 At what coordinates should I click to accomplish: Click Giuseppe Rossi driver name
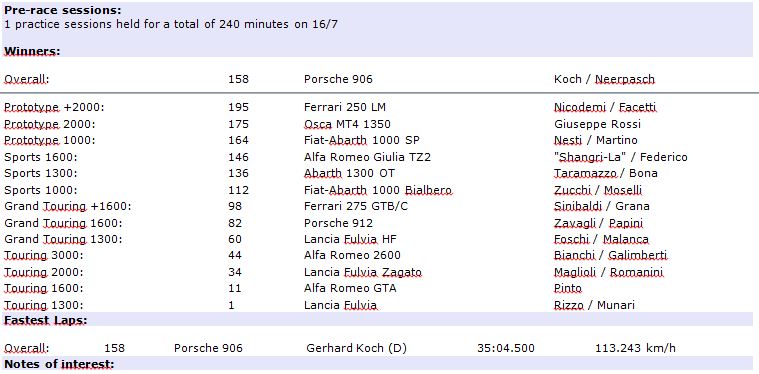(597, 124)
